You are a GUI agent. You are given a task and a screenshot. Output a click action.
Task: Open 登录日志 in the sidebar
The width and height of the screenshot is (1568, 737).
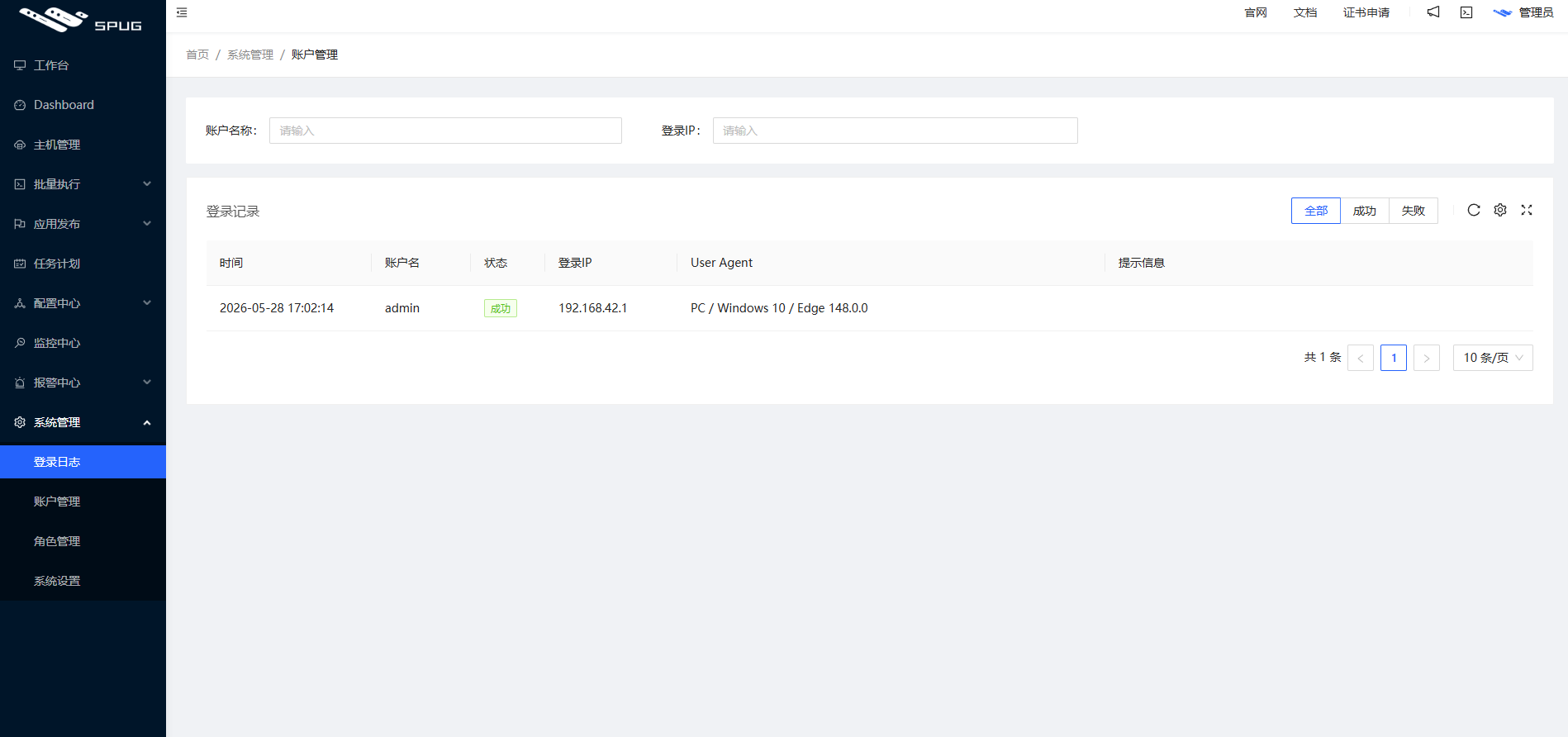tap(83, 462)
